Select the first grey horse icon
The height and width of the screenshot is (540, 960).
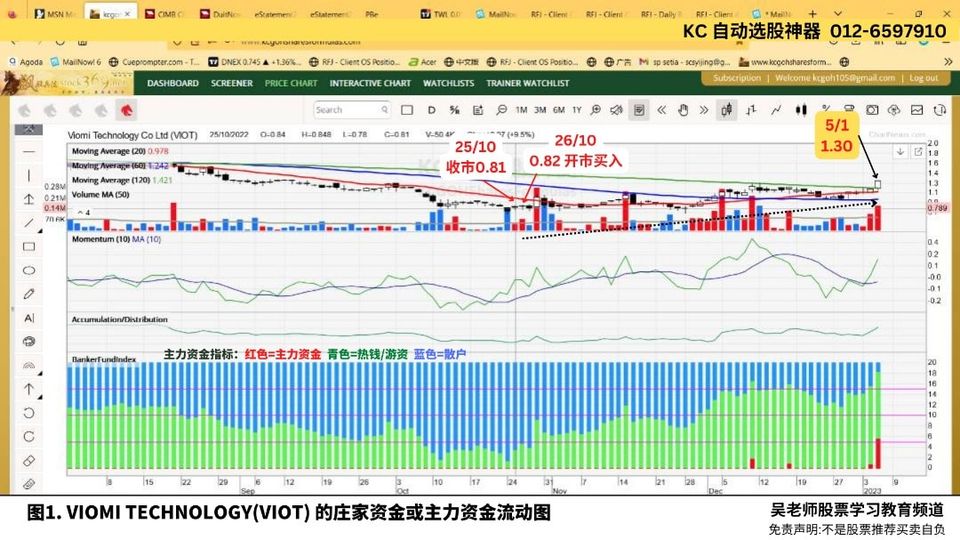[24, 110]
